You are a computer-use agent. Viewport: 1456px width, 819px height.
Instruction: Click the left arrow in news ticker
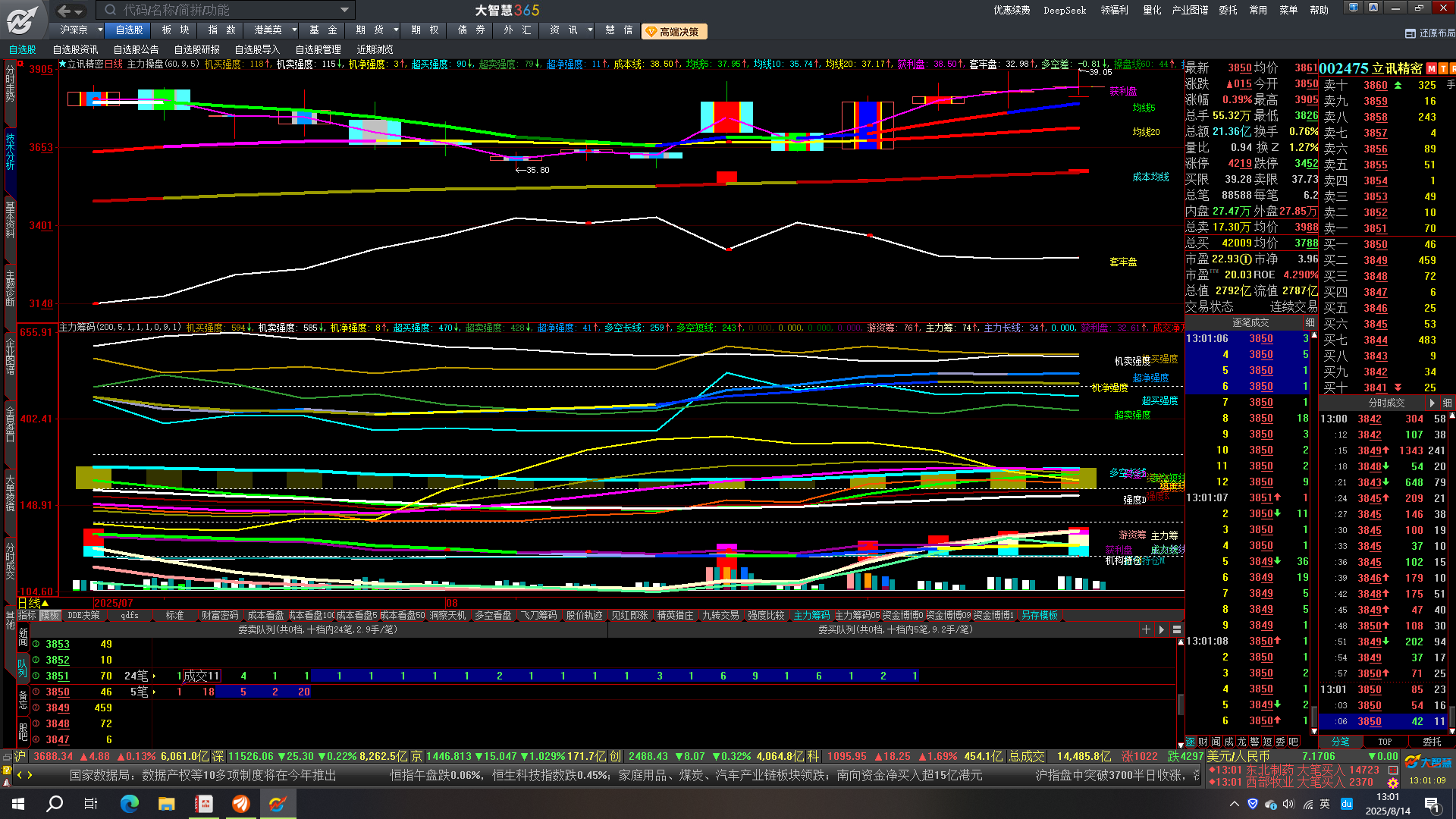20,775
